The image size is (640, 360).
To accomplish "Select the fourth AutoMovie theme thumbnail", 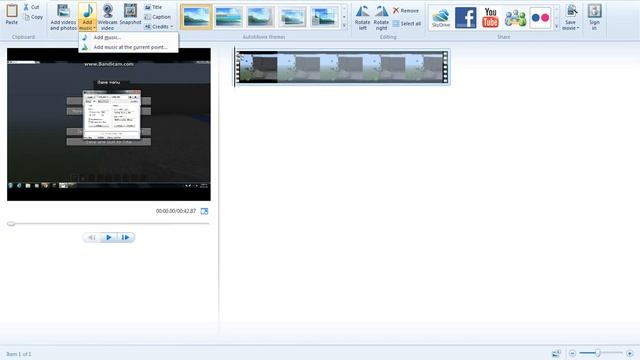I will pyautogui.click(x=292, y=17).
